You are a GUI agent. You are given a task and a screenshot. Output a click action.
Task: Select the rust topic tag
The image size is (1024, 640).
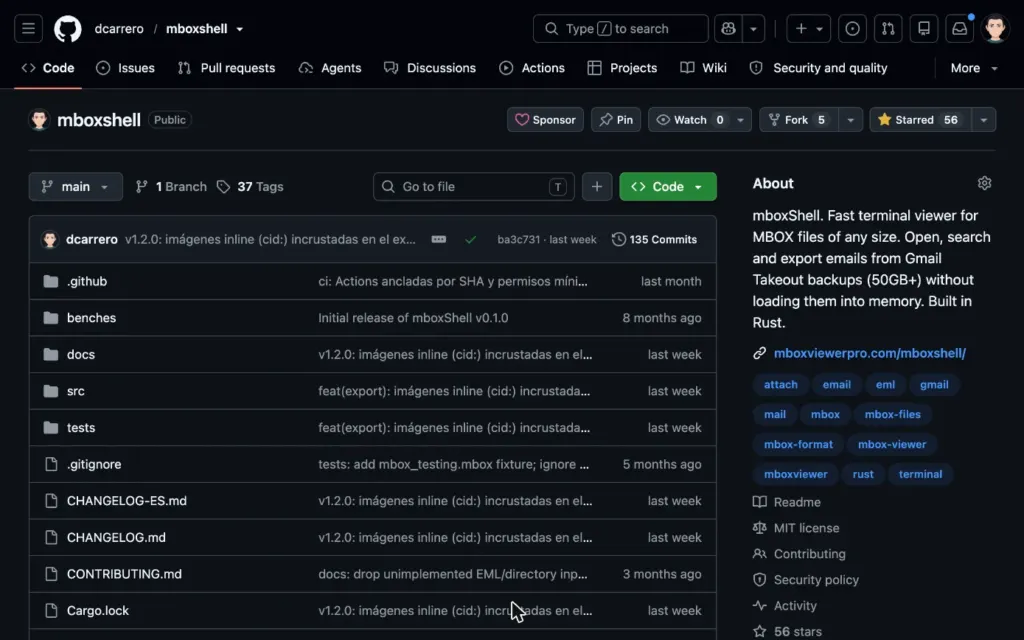(x=863, y=474)
